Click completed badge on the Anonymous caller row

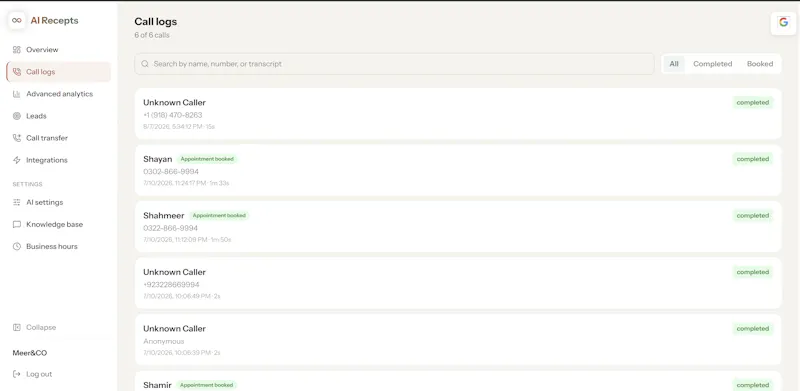click(753, 329)
